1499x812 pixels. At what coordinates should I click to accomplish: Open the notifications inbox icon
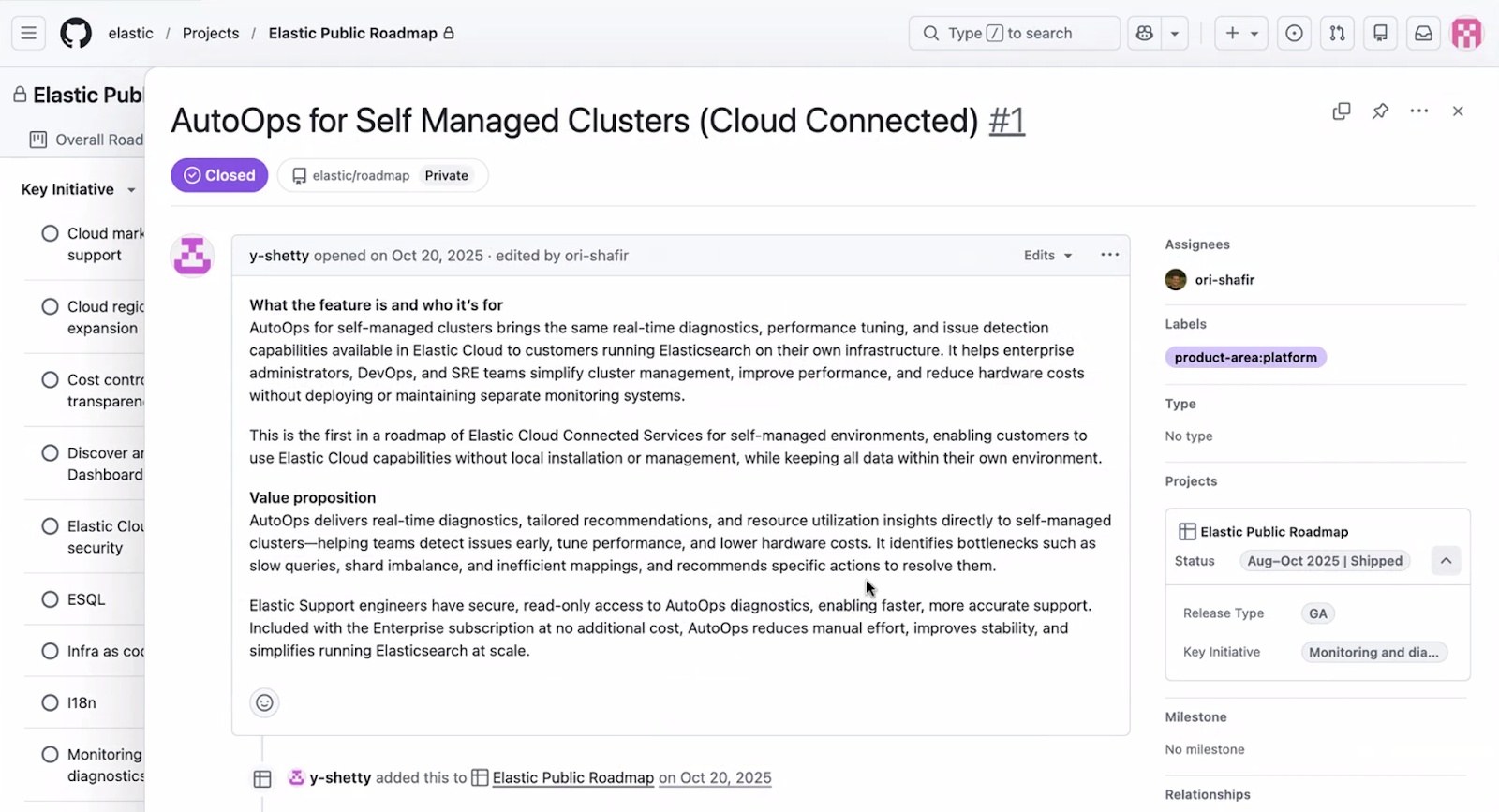point(1423,33)
